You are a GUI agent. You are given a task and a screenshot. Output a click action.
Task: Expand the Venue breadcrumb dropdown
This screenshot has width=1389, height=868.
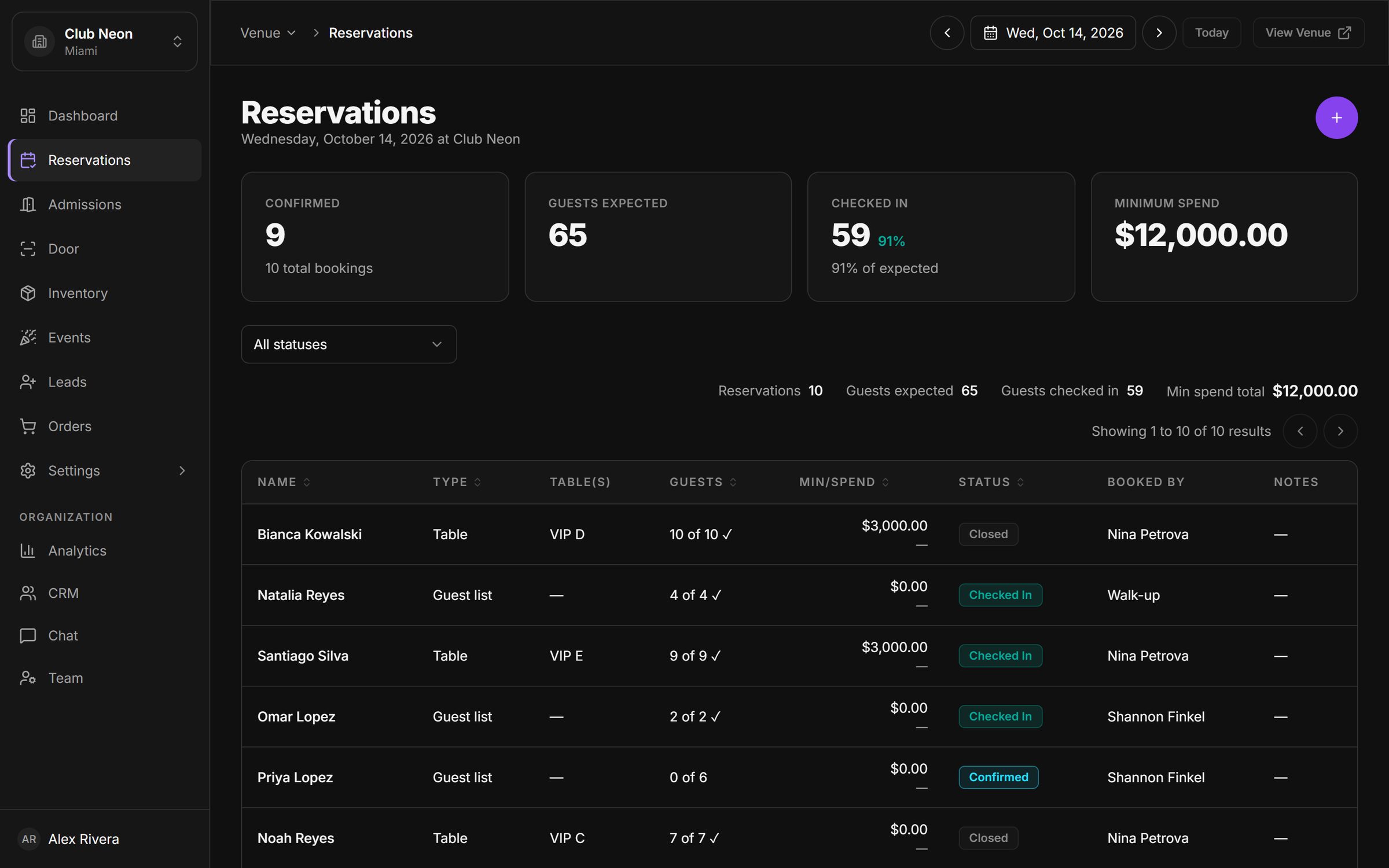click(x=268, y=33)
